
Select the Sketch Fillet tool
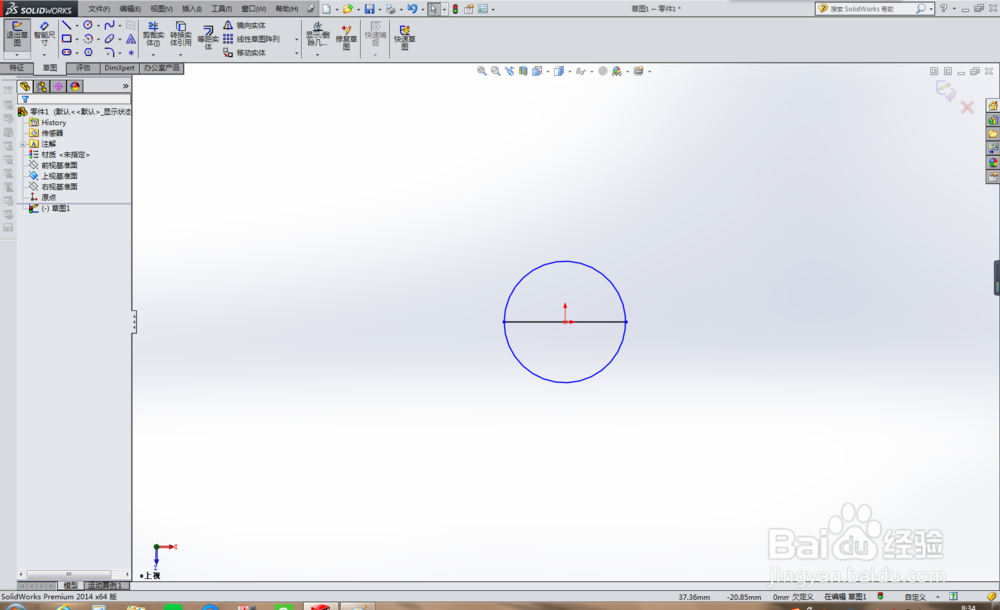point(109,52)
